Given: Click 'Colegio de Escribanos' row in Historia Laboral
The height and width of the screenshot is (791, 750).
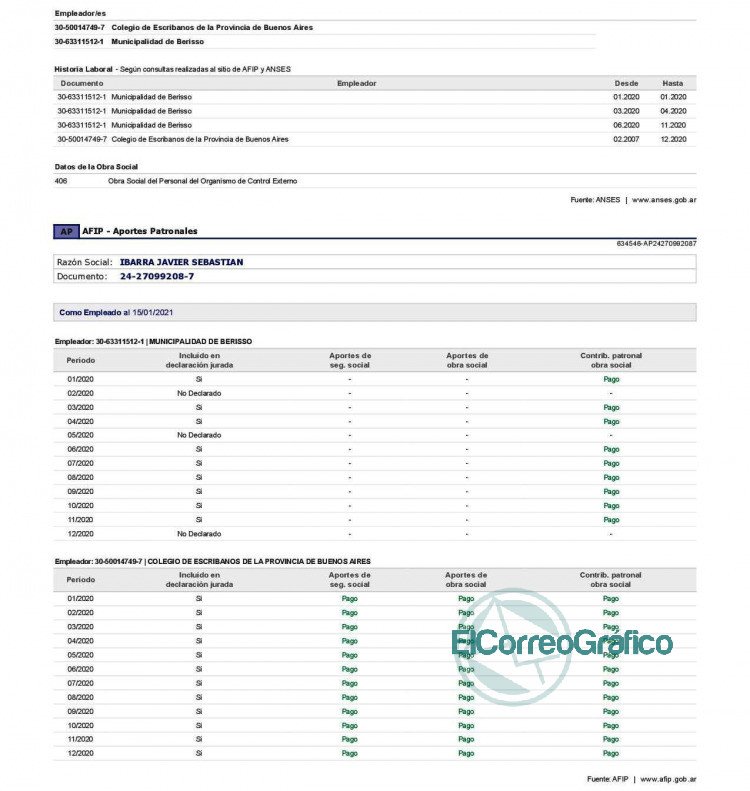Looking at the screenshot, I should pyautogui.click(x=375, y=139).
